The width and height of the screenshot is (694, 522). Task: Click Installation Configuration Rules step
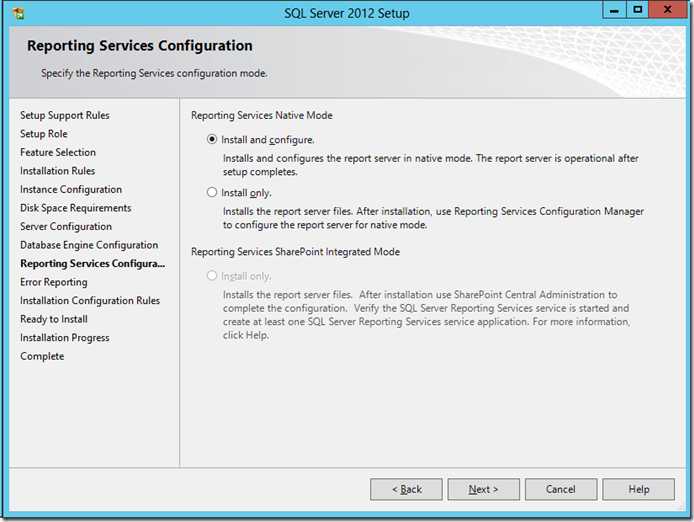click(90, 301)
